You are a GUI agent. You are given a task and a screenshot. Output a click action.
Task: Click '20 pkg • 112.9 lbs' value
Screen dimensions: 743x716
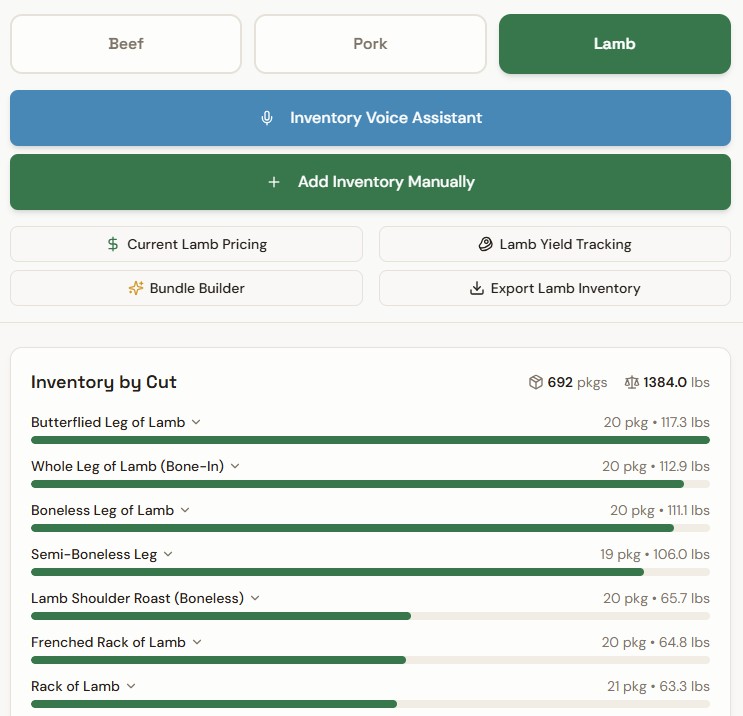click(x=656, y=466)
